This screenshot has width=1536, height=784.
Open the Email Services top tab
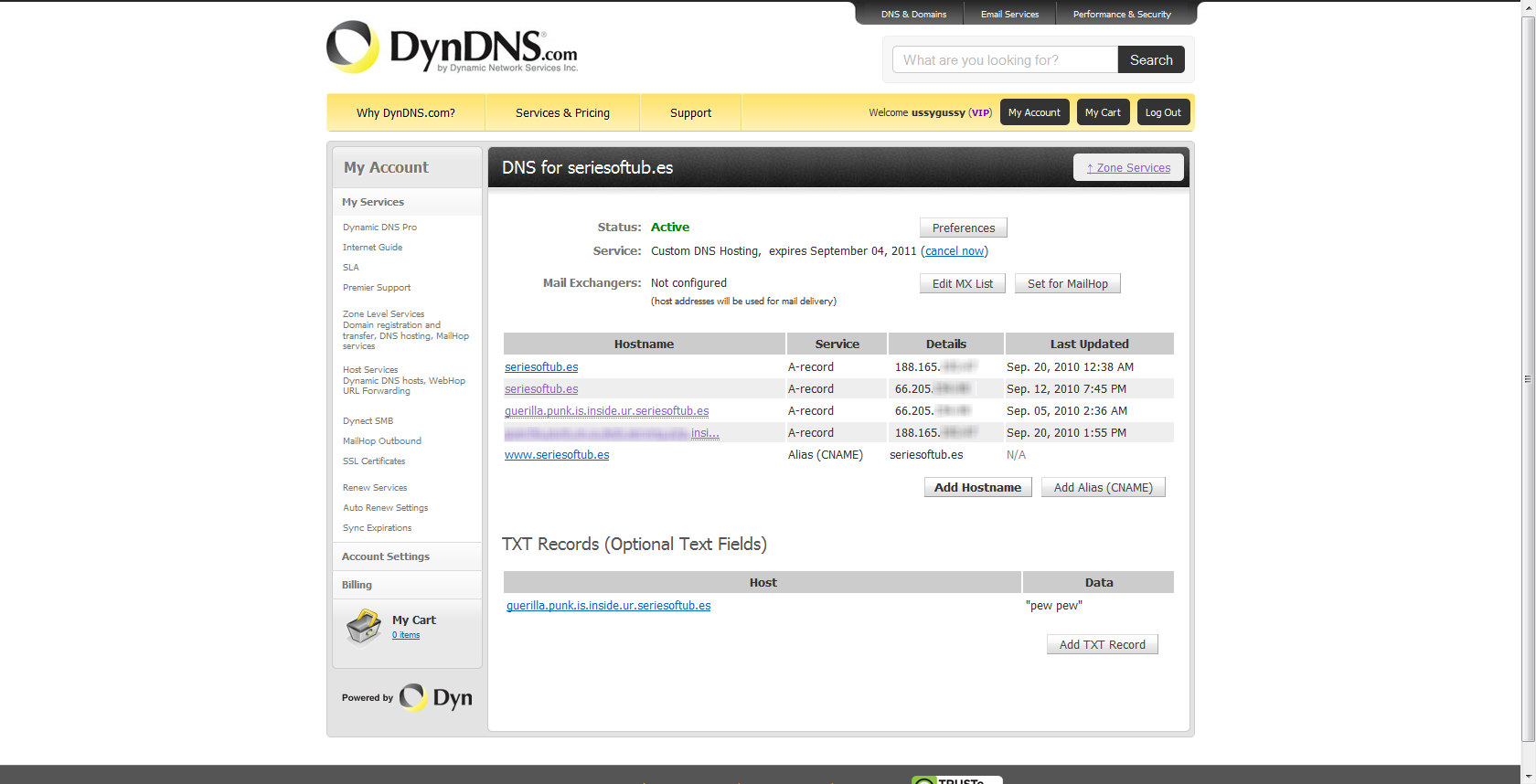coord(1009,14)
